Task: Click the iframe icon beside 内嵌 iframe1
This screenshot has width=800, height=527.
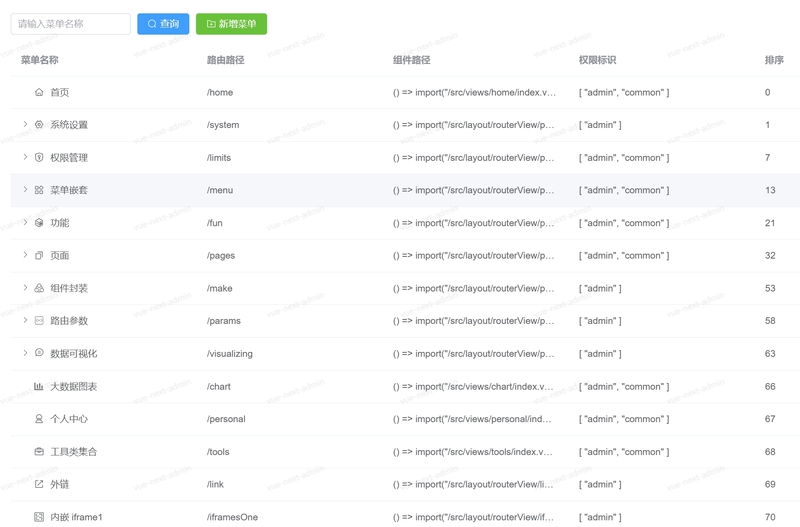Action: coord(39,517)
